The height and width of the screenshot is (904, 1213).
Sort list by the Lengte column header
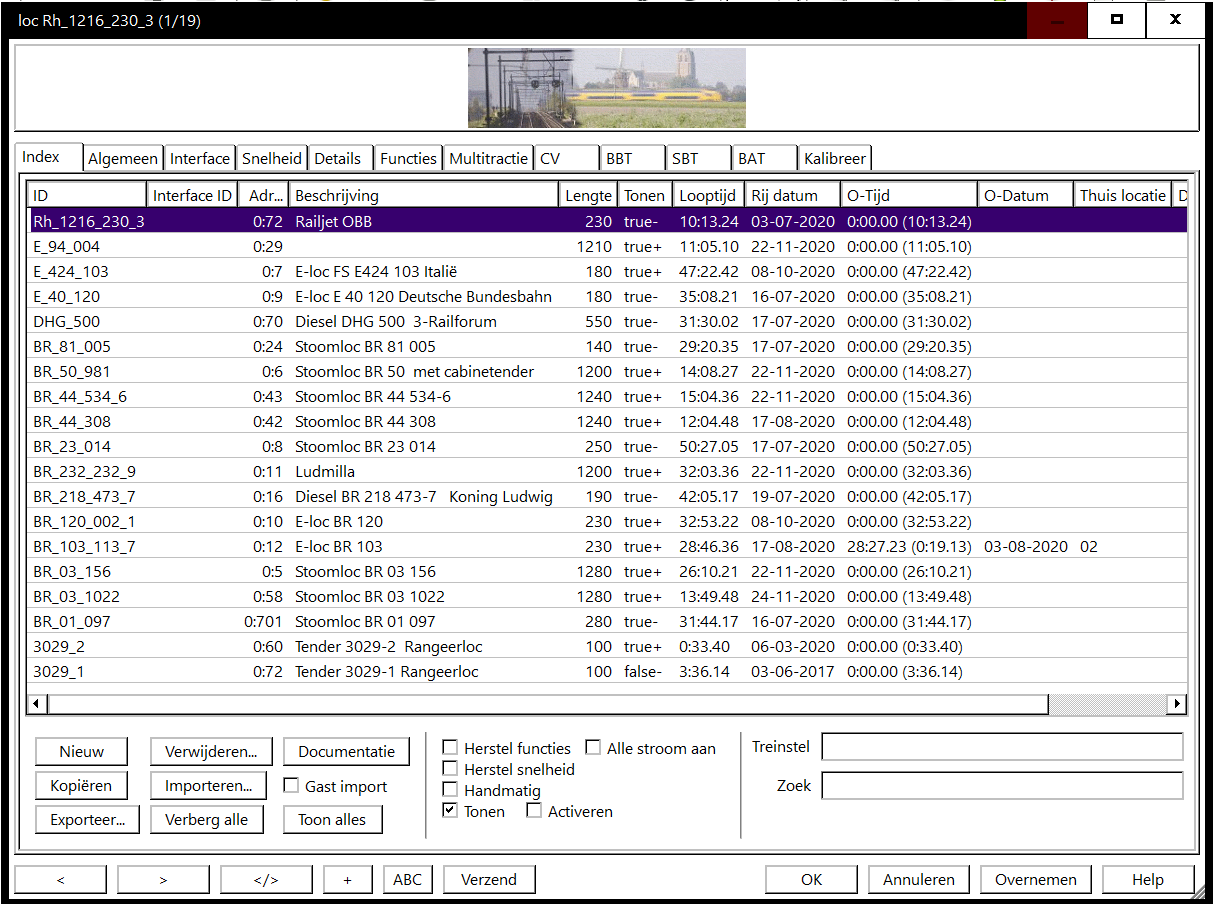tap(587, 195)
